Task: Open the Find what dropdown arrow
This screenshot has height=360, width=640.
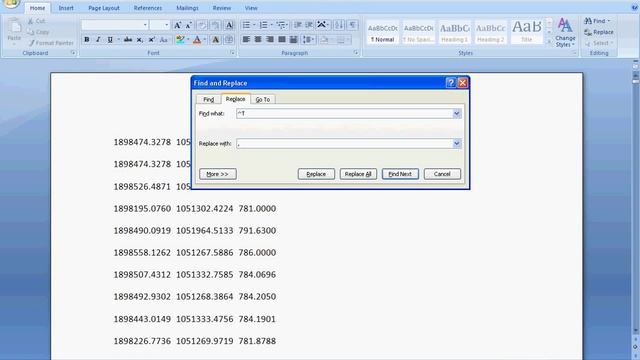Action: [457, 113]
